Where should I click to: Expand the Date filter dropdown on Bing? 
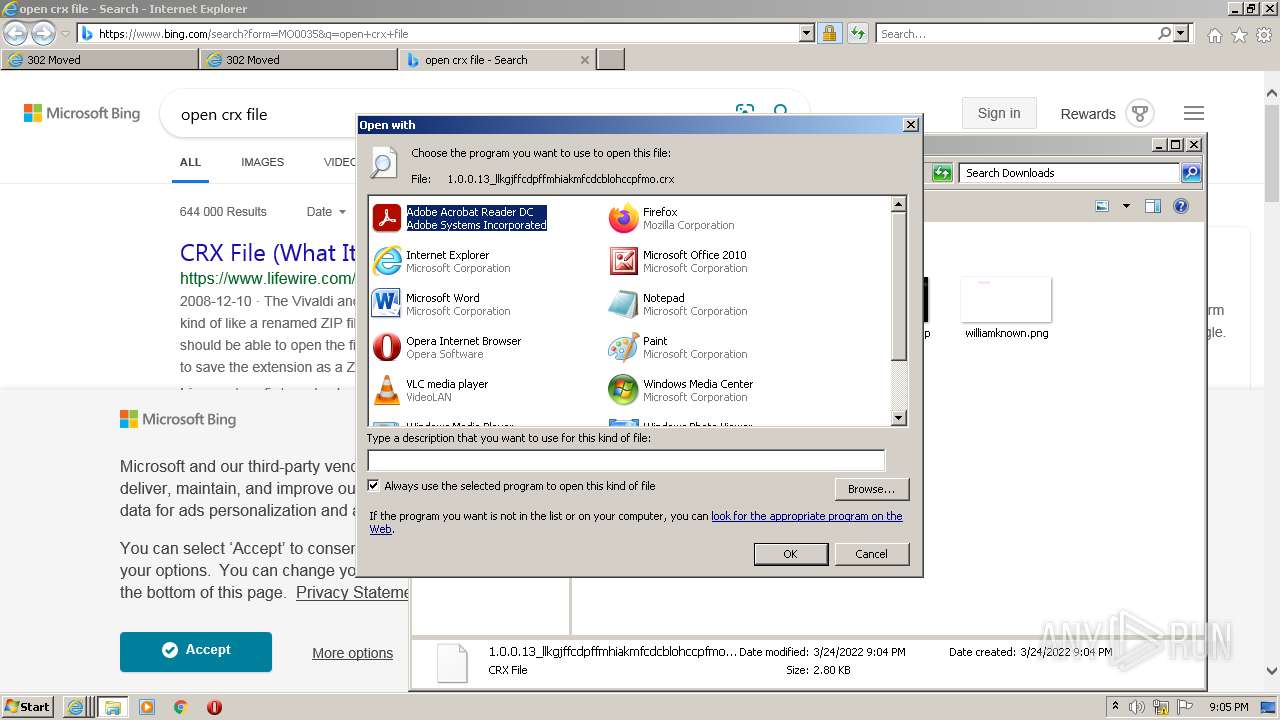coord(326,212)
